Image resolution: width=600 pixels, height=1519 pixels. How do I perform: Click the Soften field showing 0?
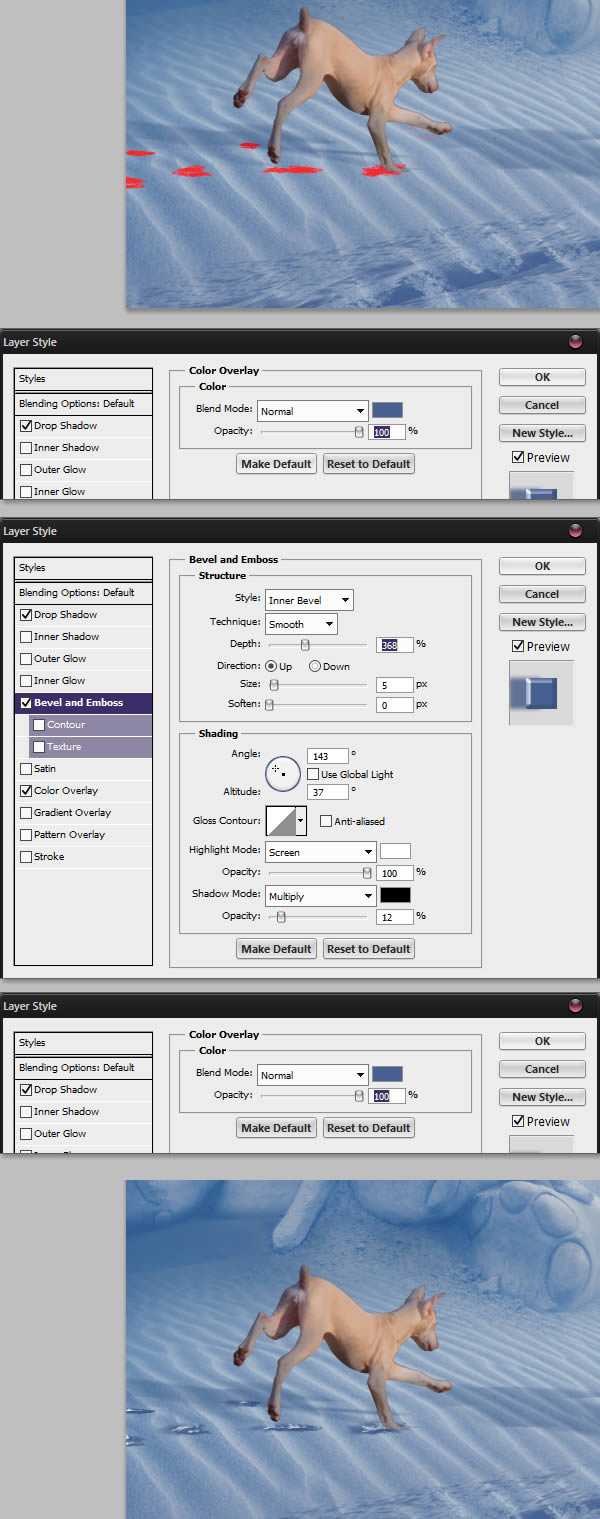[395, 705]
